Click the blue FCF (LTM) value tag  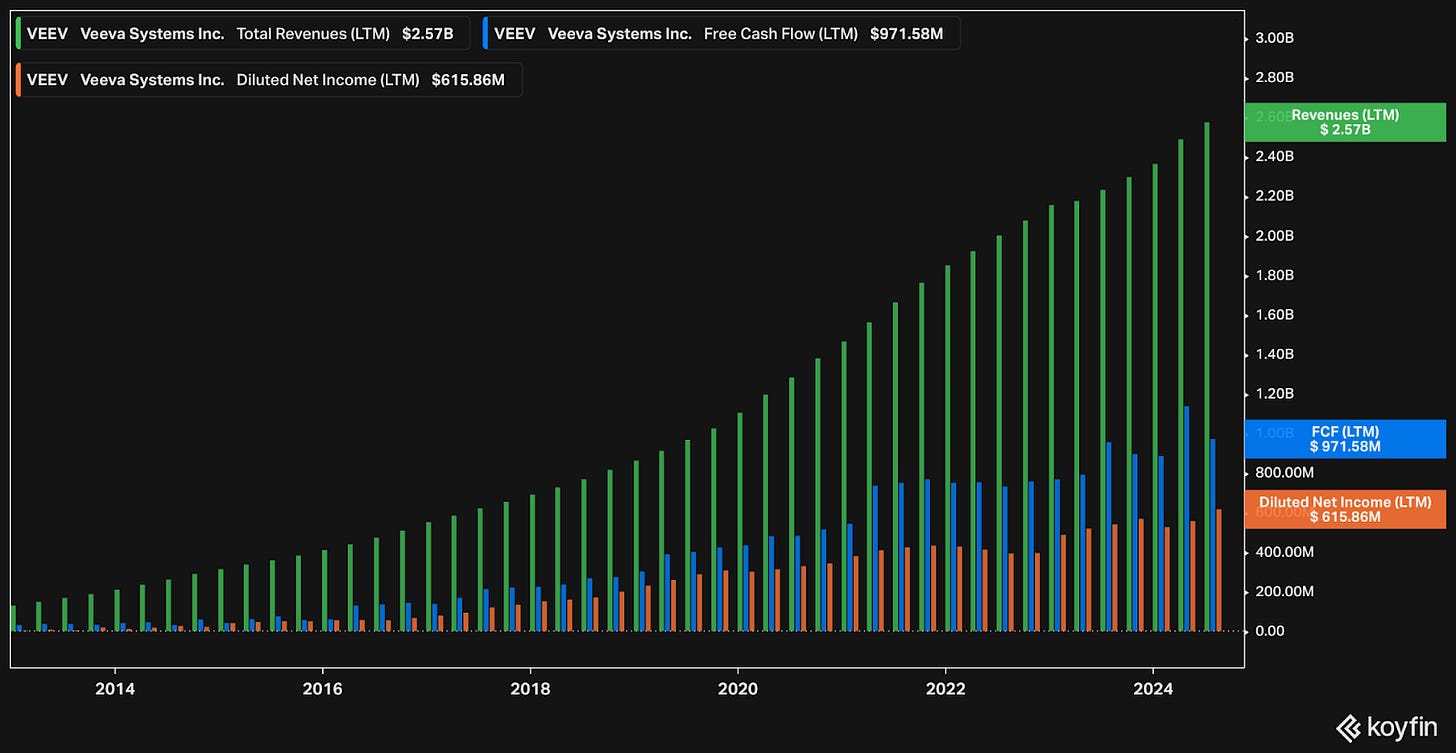coord(1345,439)
